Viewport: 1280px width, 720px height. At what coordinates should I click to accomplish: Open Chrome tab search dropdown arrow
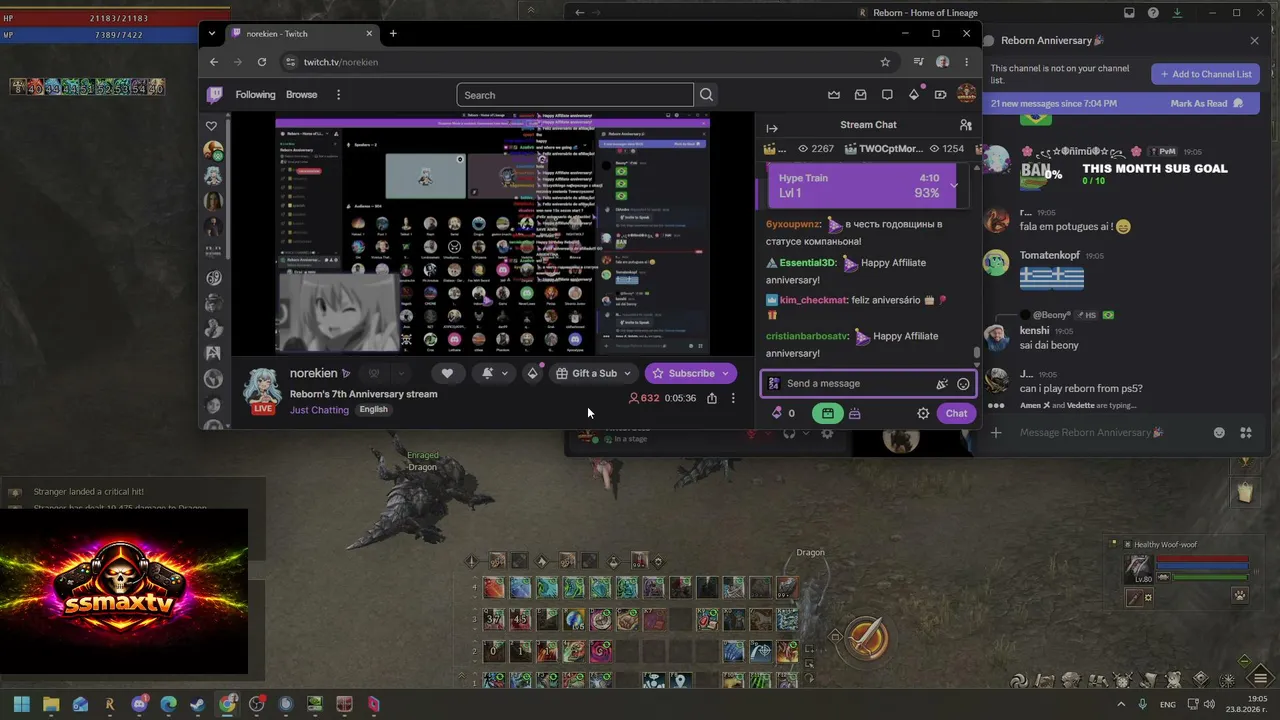[211, 33]
